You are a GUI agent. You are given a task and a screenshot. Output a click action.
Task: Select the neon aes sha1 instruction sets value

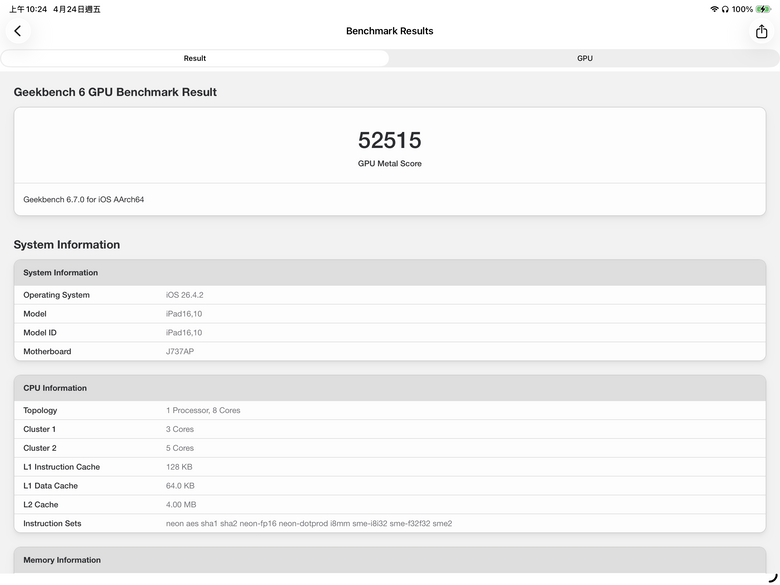309,524
